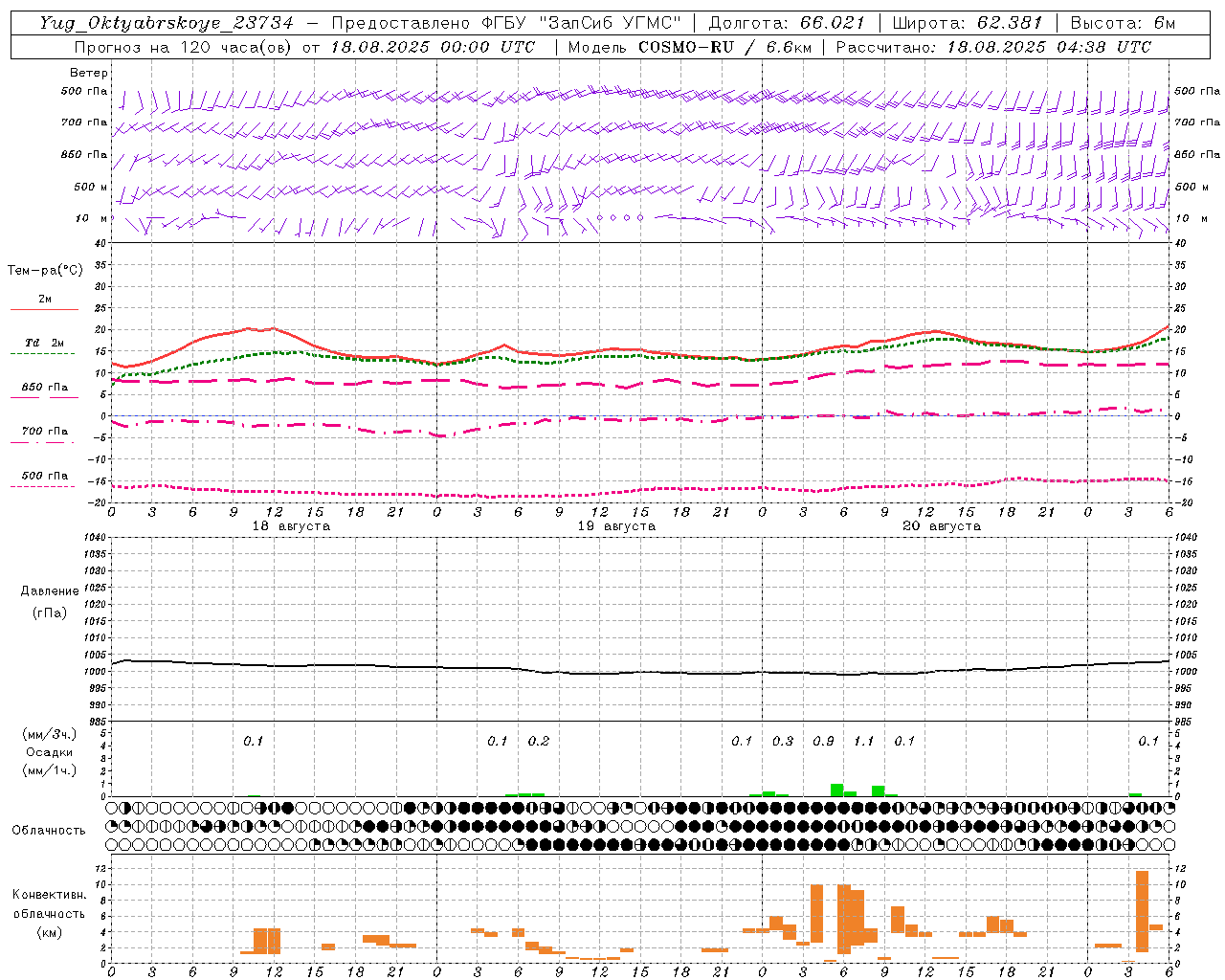Click the forecast start 18.08.2025 00:00 UTC
Viewport: 1225px width, 980px height.
433,47
